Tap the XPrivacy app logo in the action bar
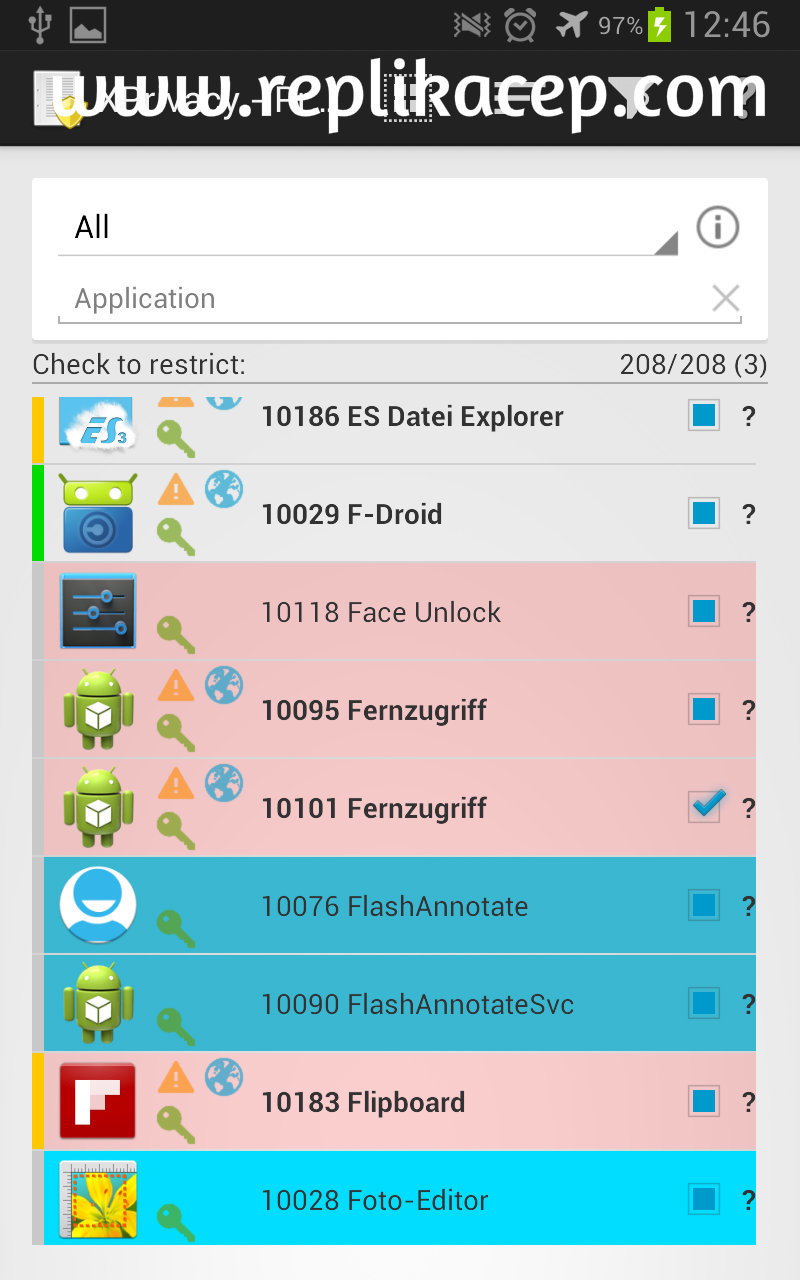This screenshot has width=800, height=1280. tap(57, 99)
